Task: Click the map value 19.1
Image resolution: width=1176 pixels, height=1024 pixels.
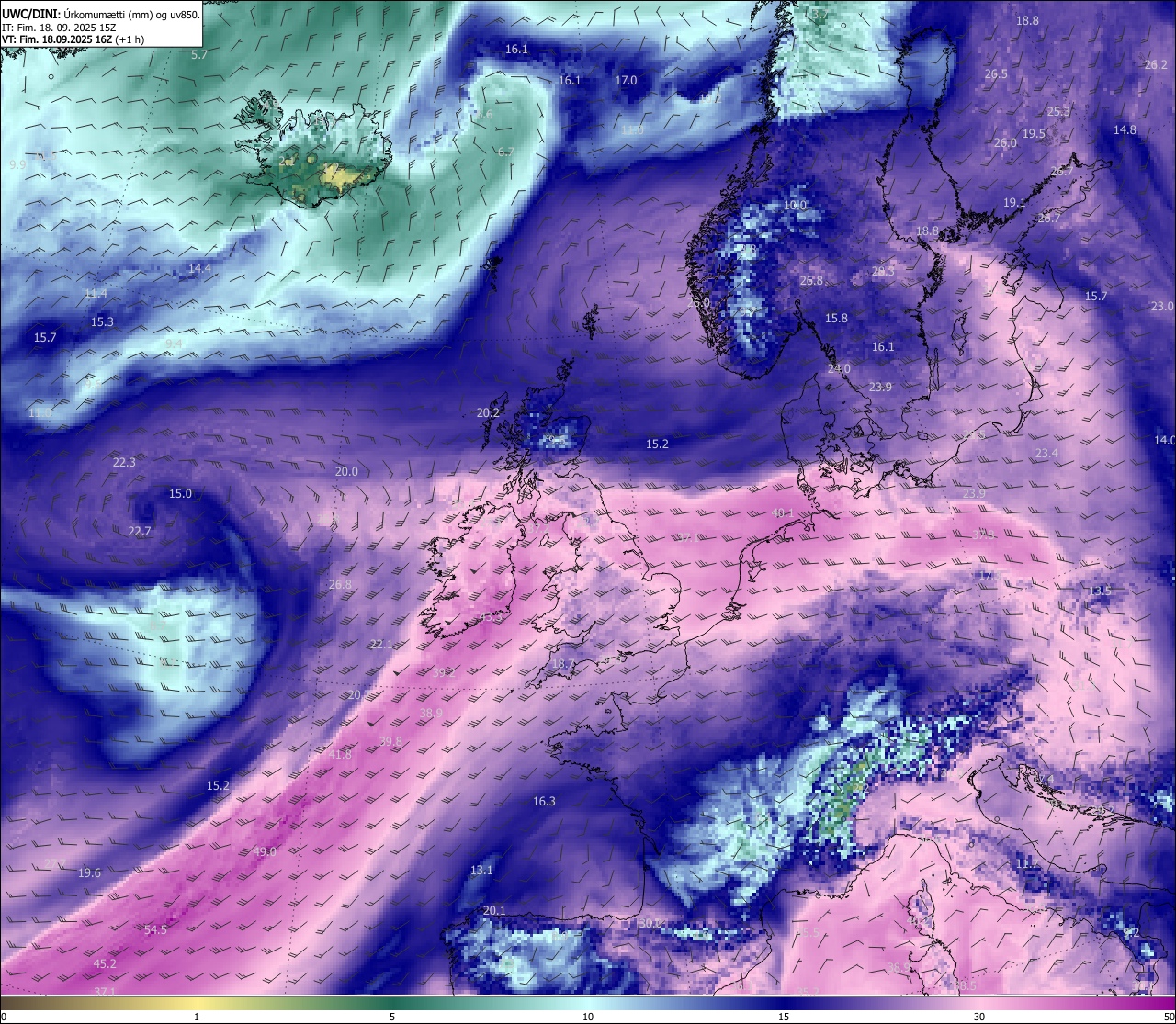Action: [1014, 203]
